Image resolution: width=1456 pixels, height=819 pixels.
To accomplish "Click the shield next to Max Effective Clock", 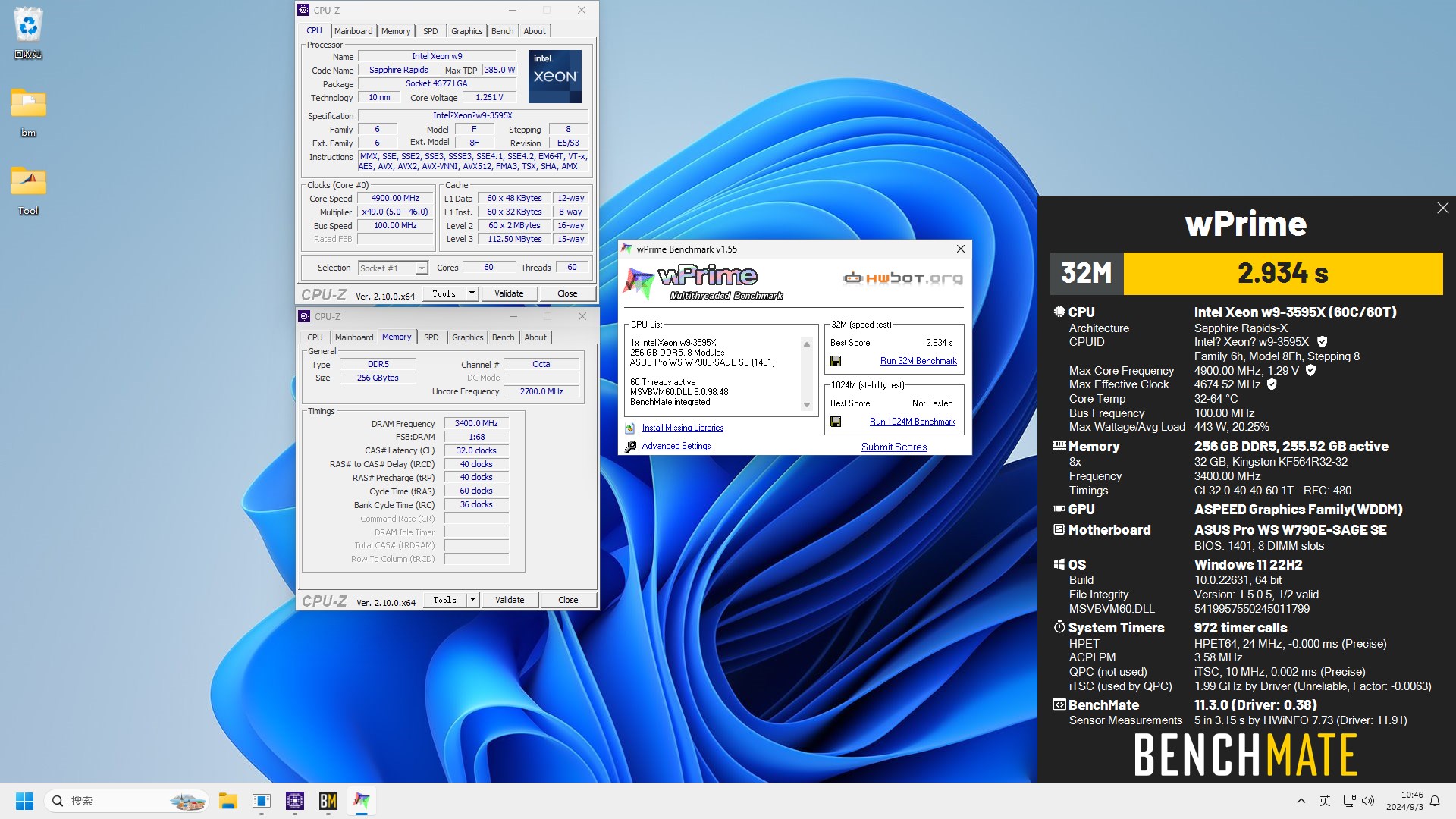I will point(1272,384).
